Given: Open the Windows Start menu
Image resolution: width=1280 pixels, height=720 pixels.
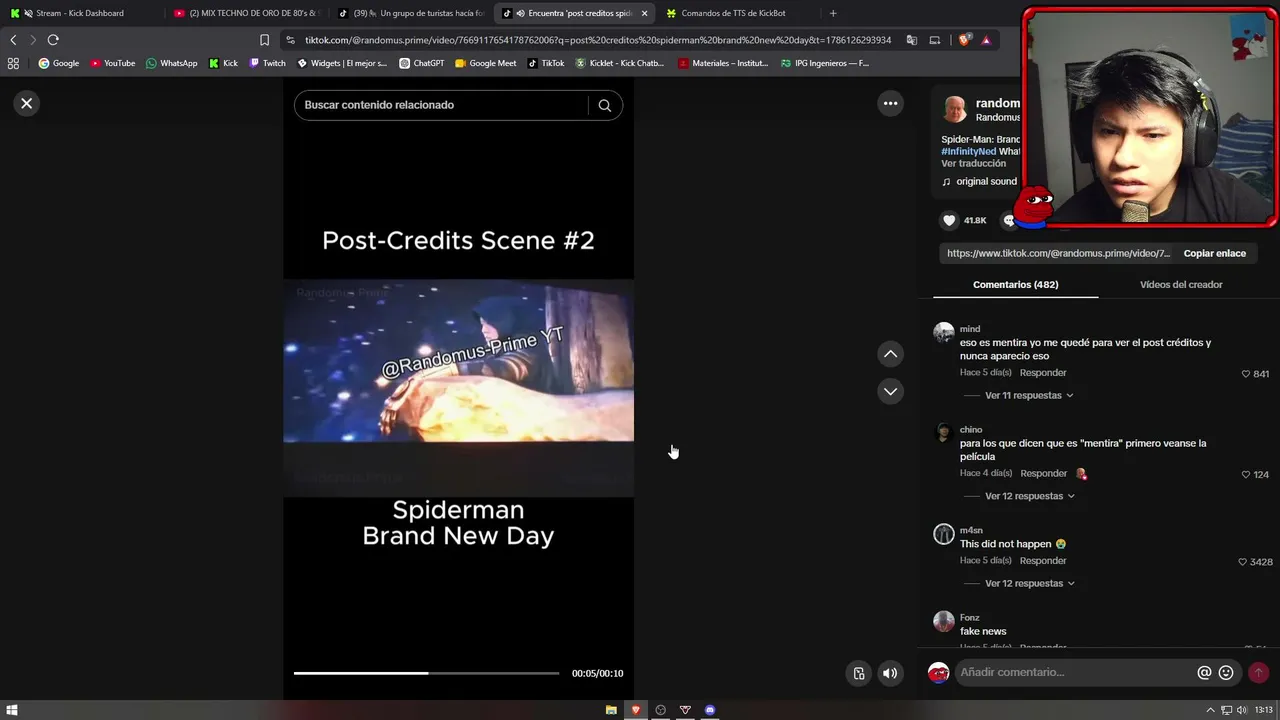Looking at the screenshot, I should pyautogui.click(x=12, y=710).
